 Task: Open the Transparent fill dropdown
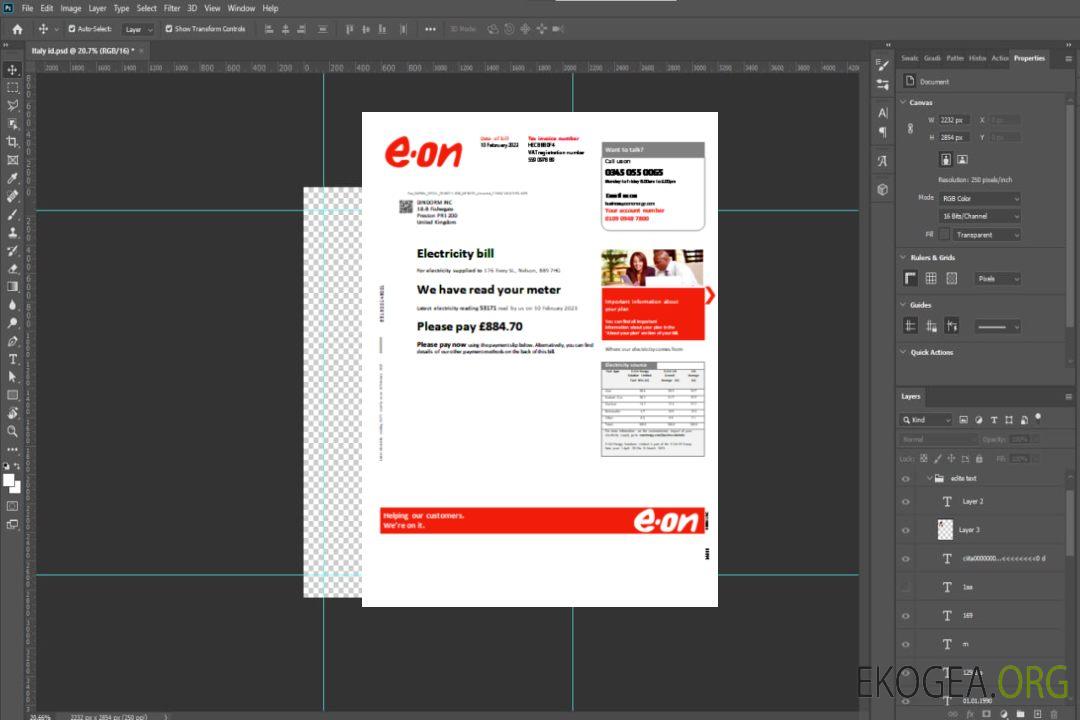click(986, 235)
